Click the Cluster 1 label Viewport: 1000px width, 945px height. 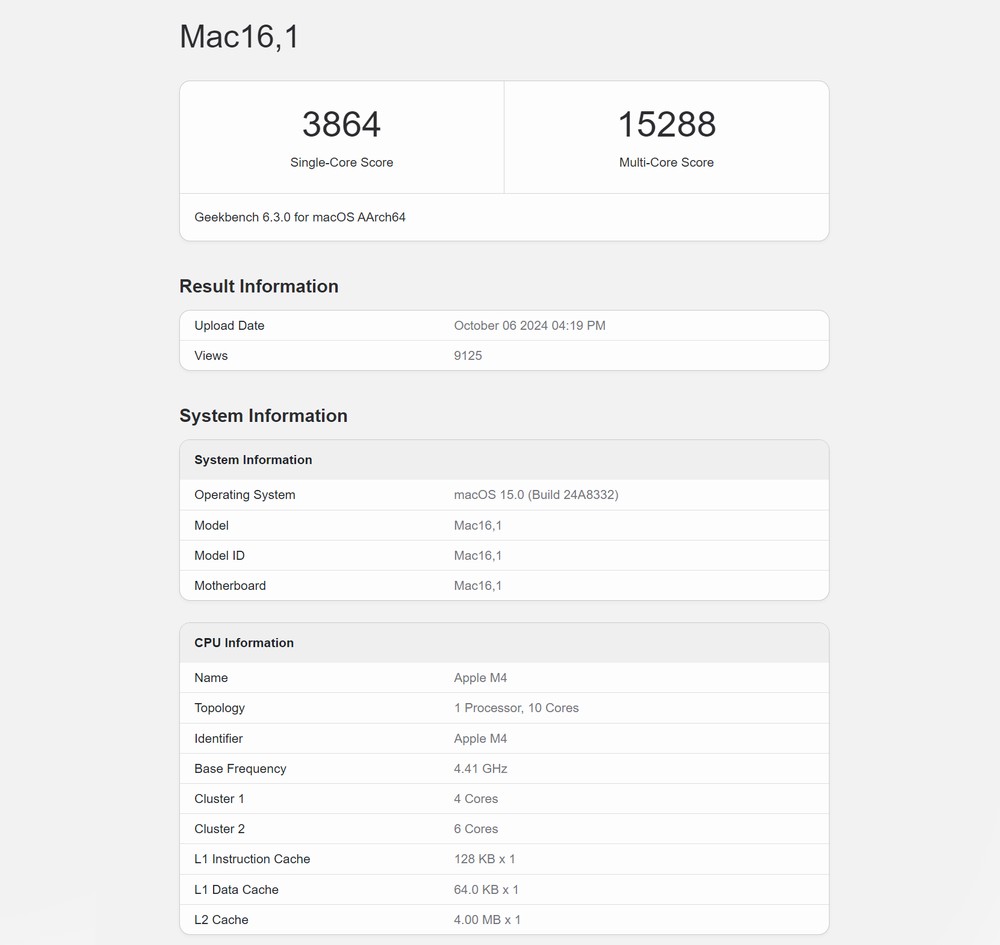pos(219,799)
